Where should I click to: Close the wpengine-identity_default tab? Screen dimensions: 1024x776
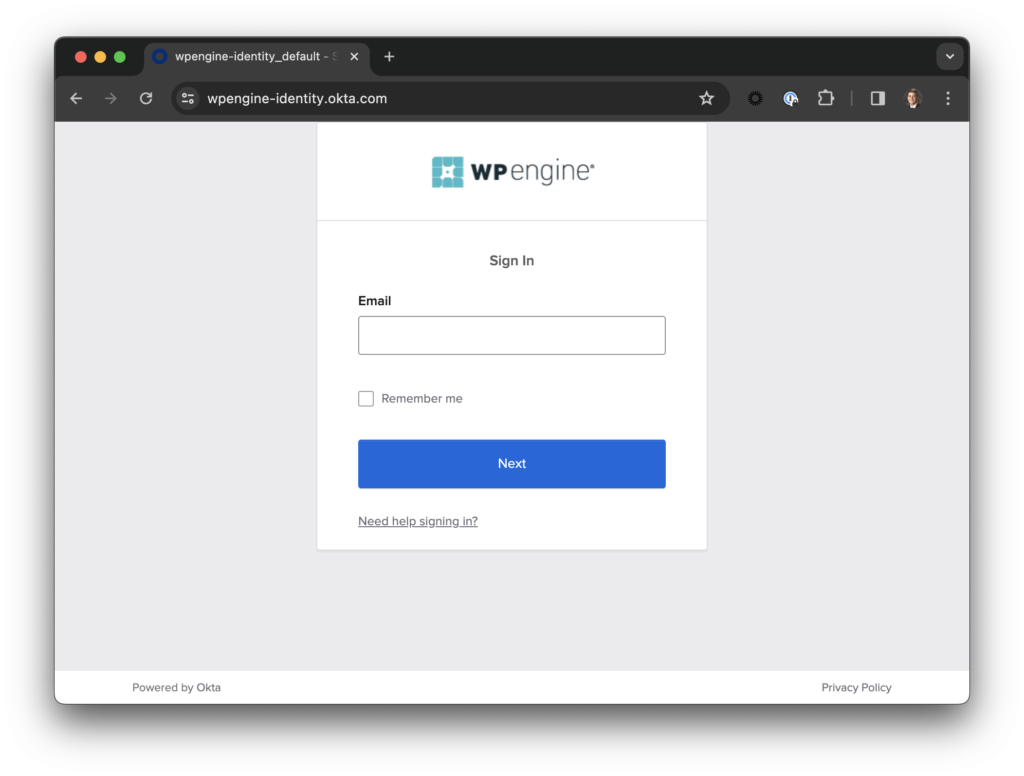pyautogui.click(x=354, y=57)
